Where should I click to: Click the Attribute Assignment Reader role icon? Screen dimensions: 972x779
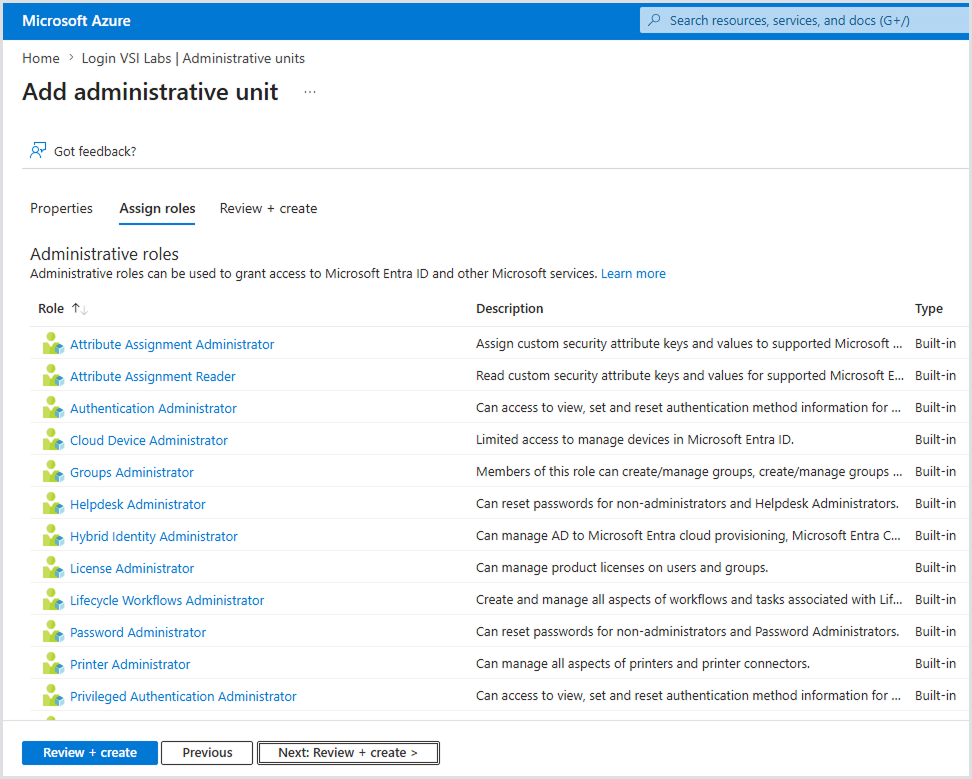[x=53, y=376]
